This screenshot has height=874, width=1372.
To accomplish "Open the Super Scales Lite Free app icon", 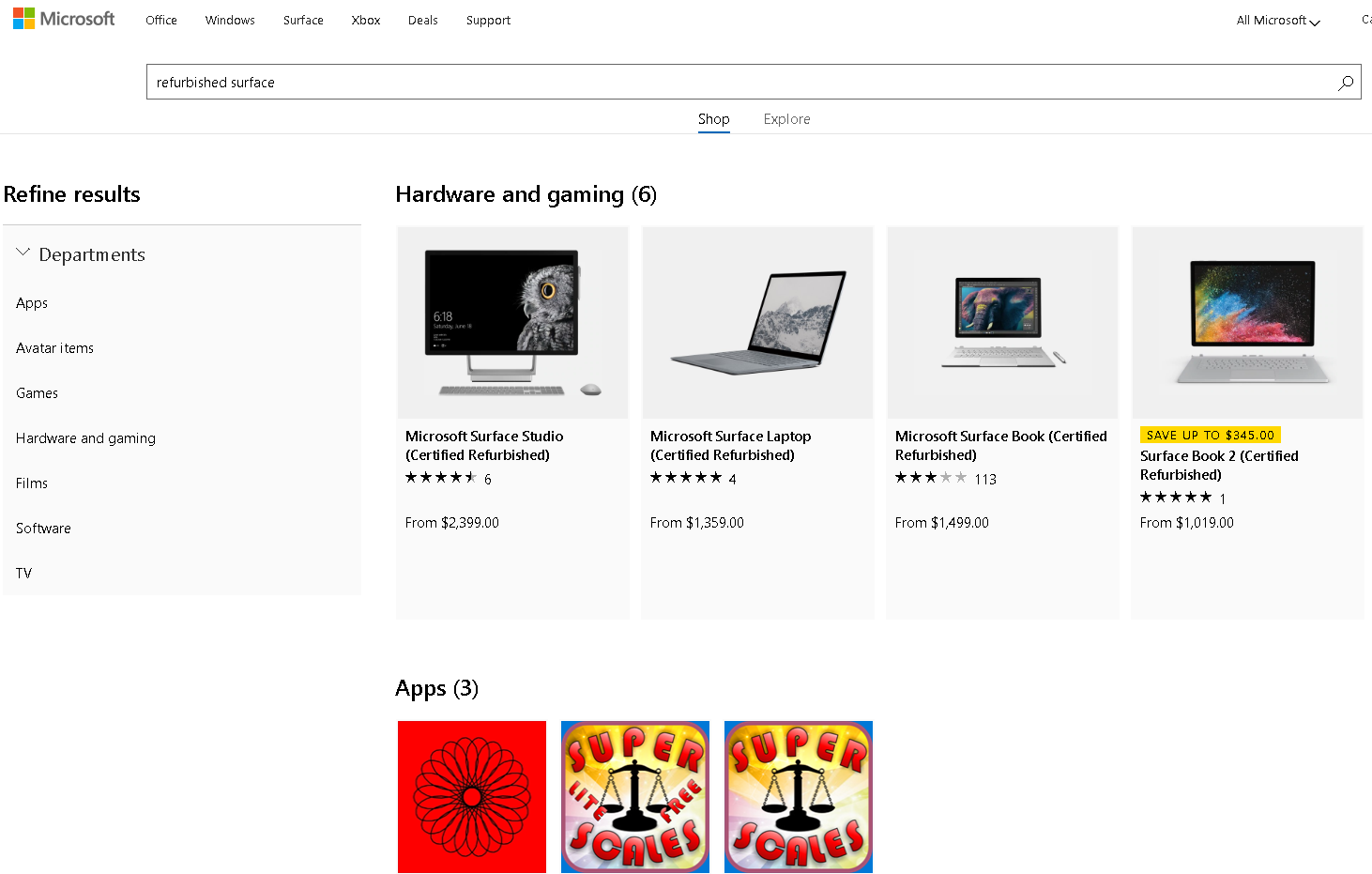I will pos(635,797).
